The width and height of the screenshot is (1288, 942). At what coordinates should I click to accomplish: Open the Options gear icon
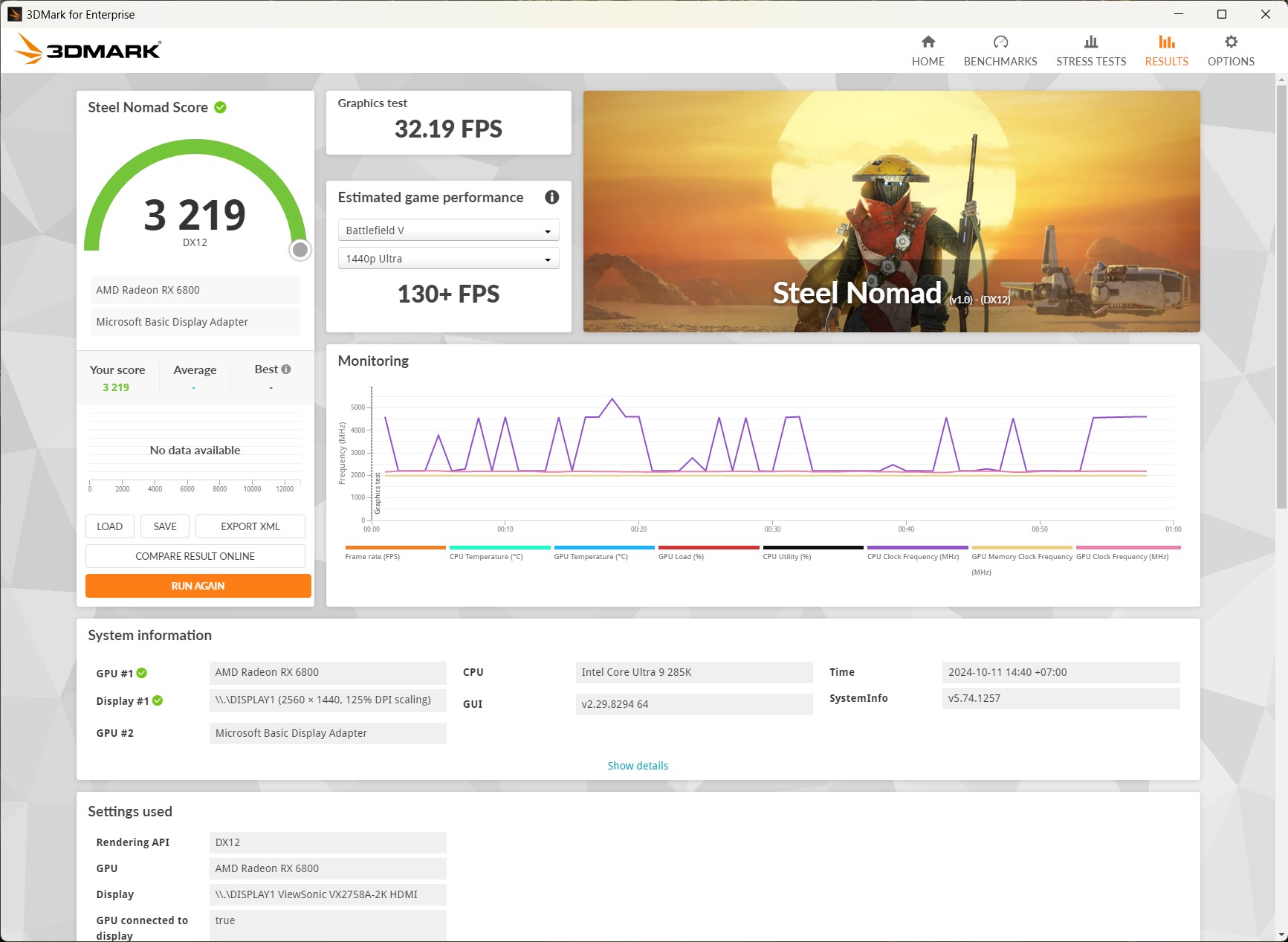click(1230, 42)
